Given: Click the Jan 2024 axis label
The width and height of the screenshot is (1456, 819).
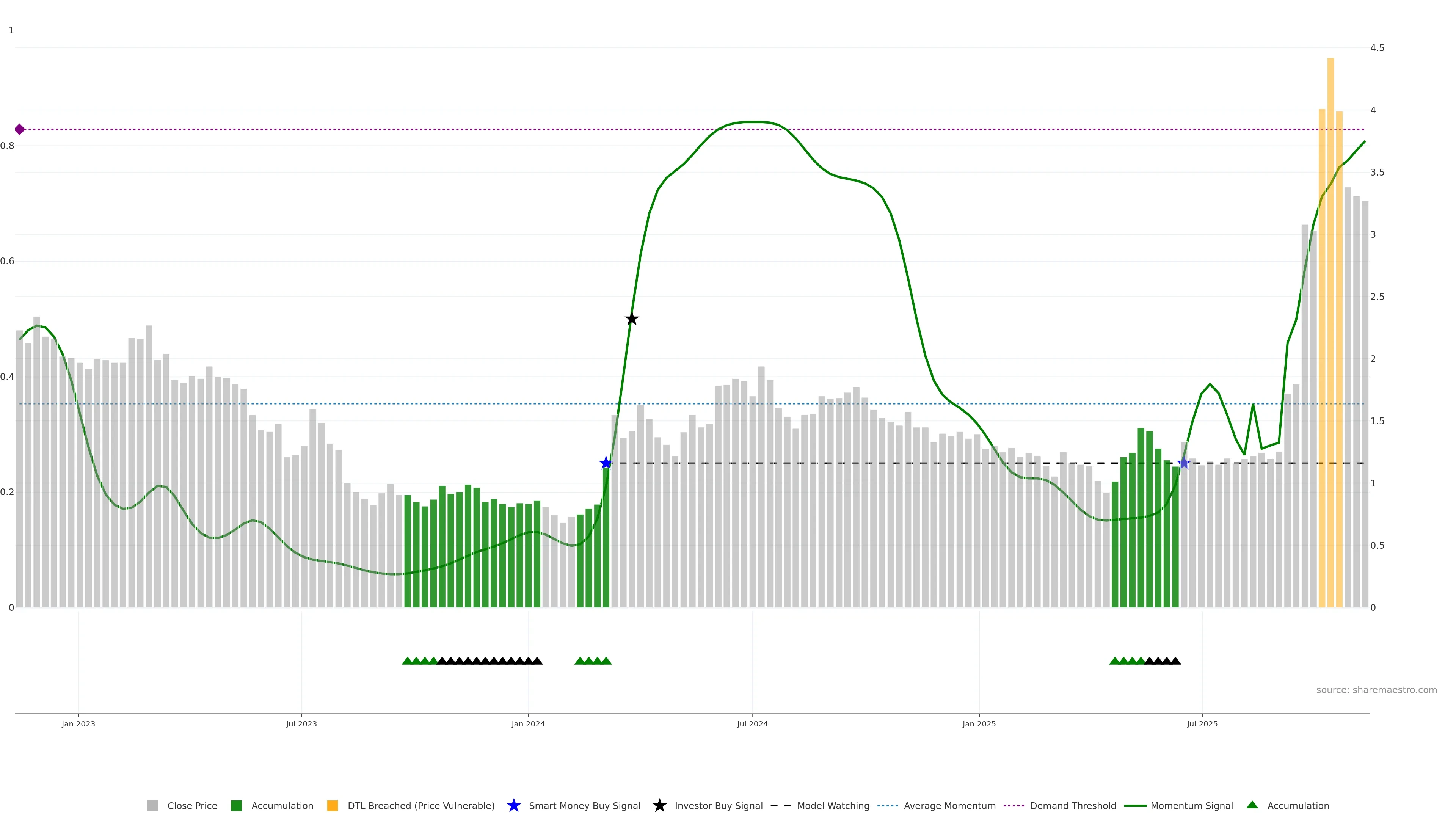Looking at the screenshot, I should pos(528,724).
